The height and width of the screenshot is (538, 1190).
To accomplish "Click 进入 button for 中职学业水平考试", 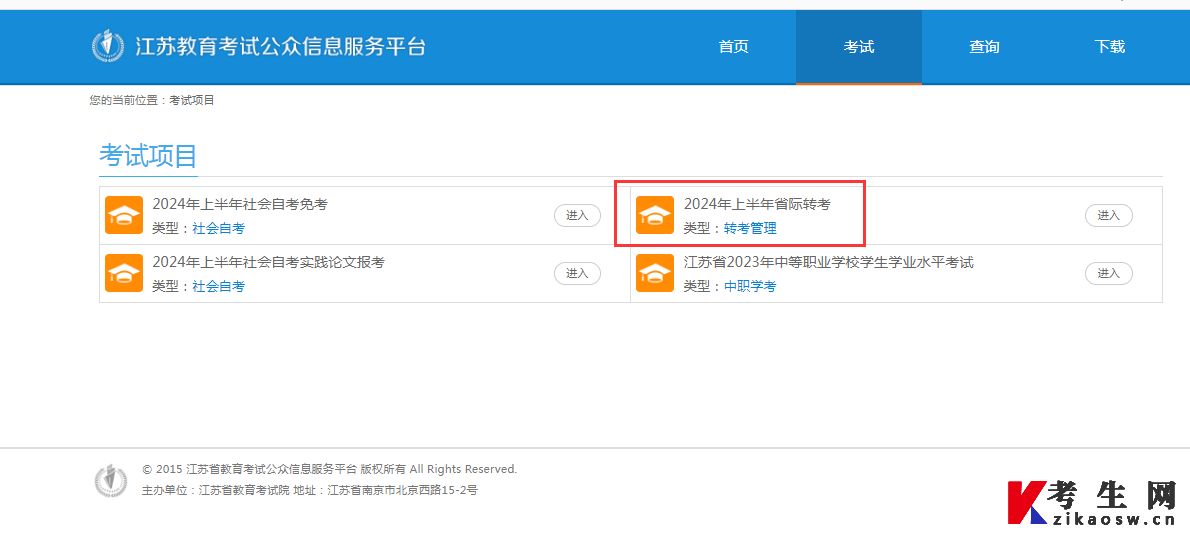I will pyautogui.click(x=1109, y=273).
